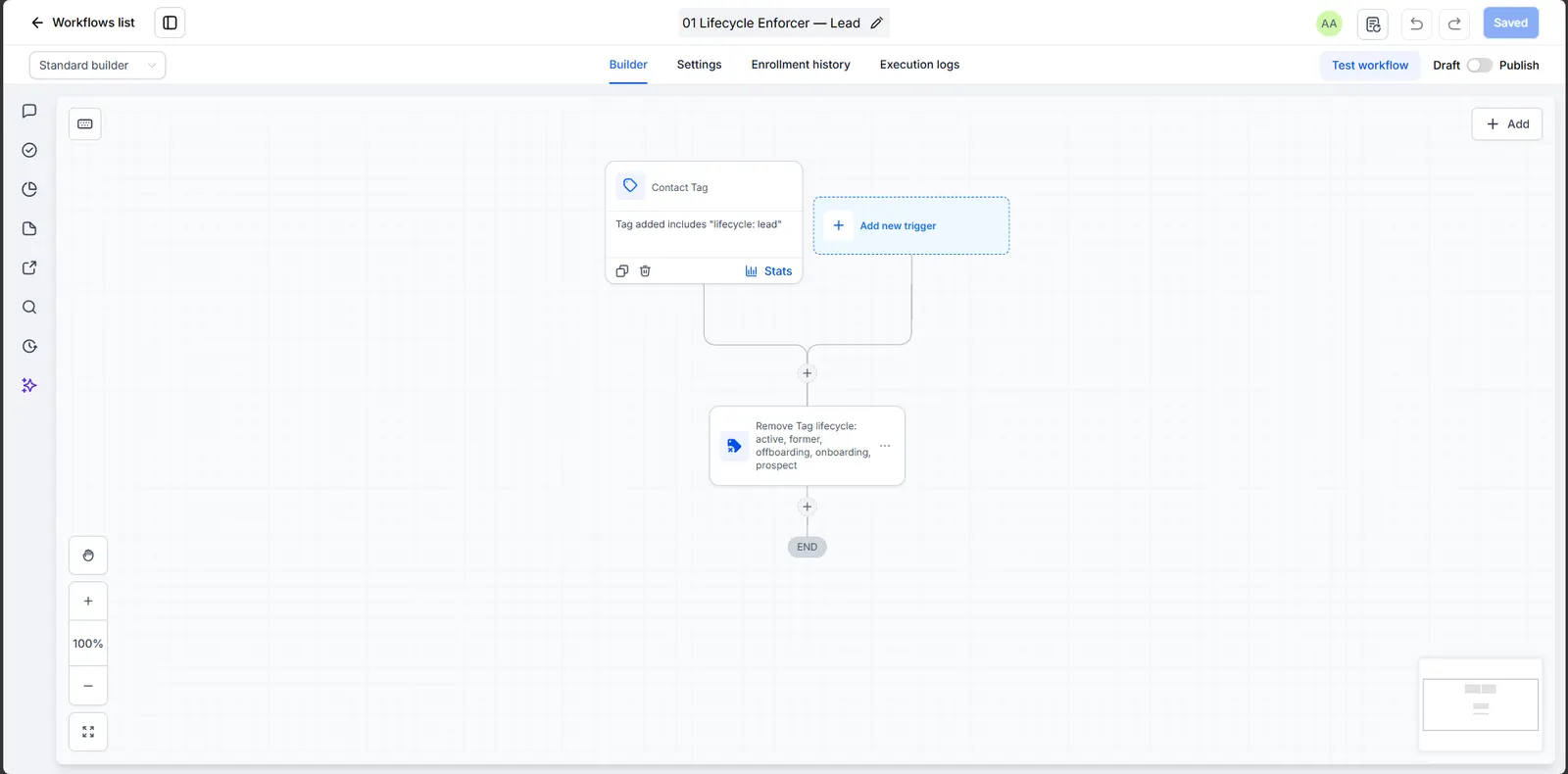Viewport: 1568px width, 774px height.
Task: Add a step above END
Action: 808,507
